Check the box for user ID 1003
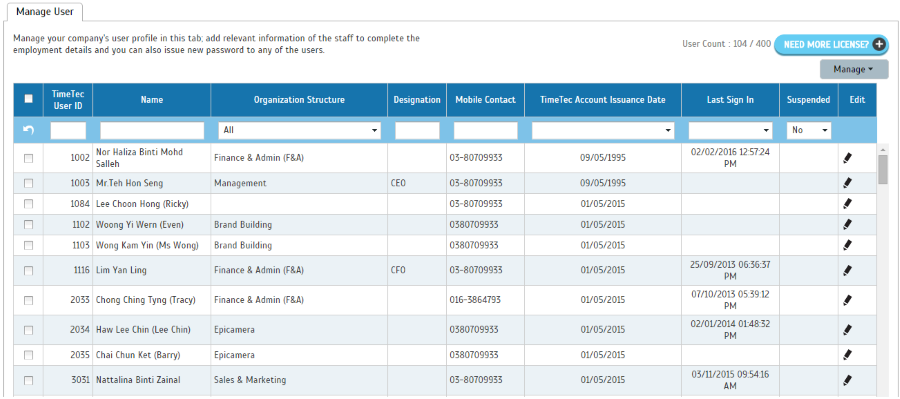The height and width of the screenshot is (399, 900). click(x=28, y=183)
